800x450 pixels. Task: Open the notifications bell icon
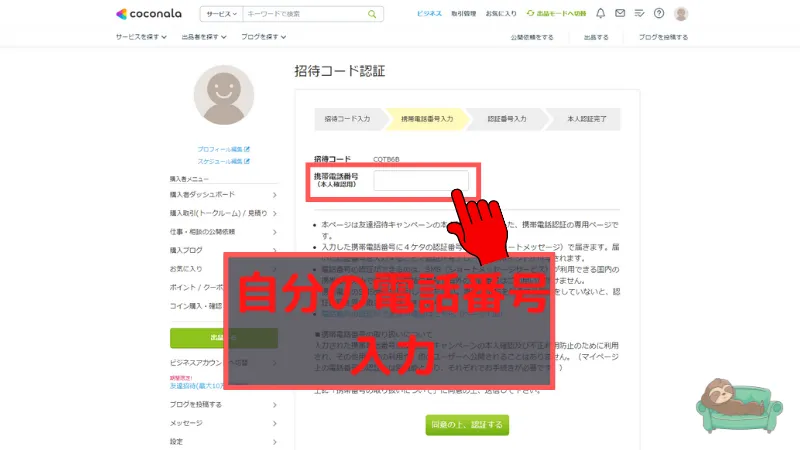601,14
